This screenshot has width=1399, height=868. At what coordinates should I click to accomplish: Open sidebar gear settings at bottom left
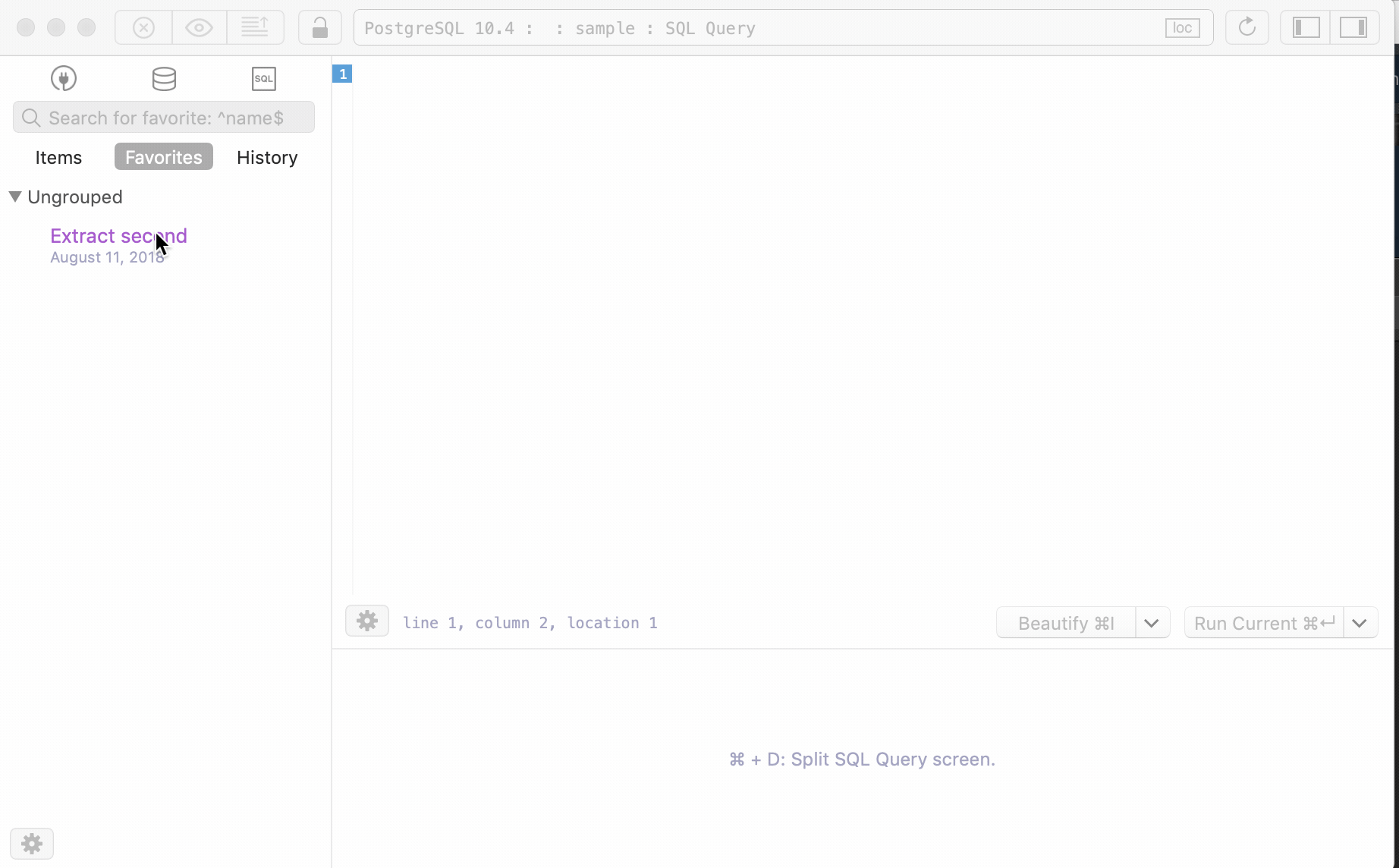[32, 844]
